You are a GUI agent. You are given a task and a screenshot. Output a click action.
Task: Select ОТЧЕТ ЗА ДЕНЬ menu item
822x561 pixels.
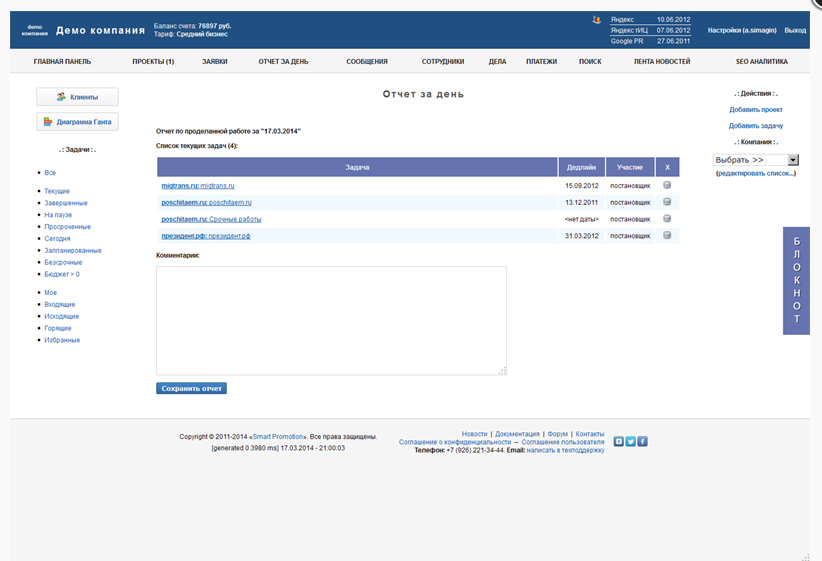283,62
